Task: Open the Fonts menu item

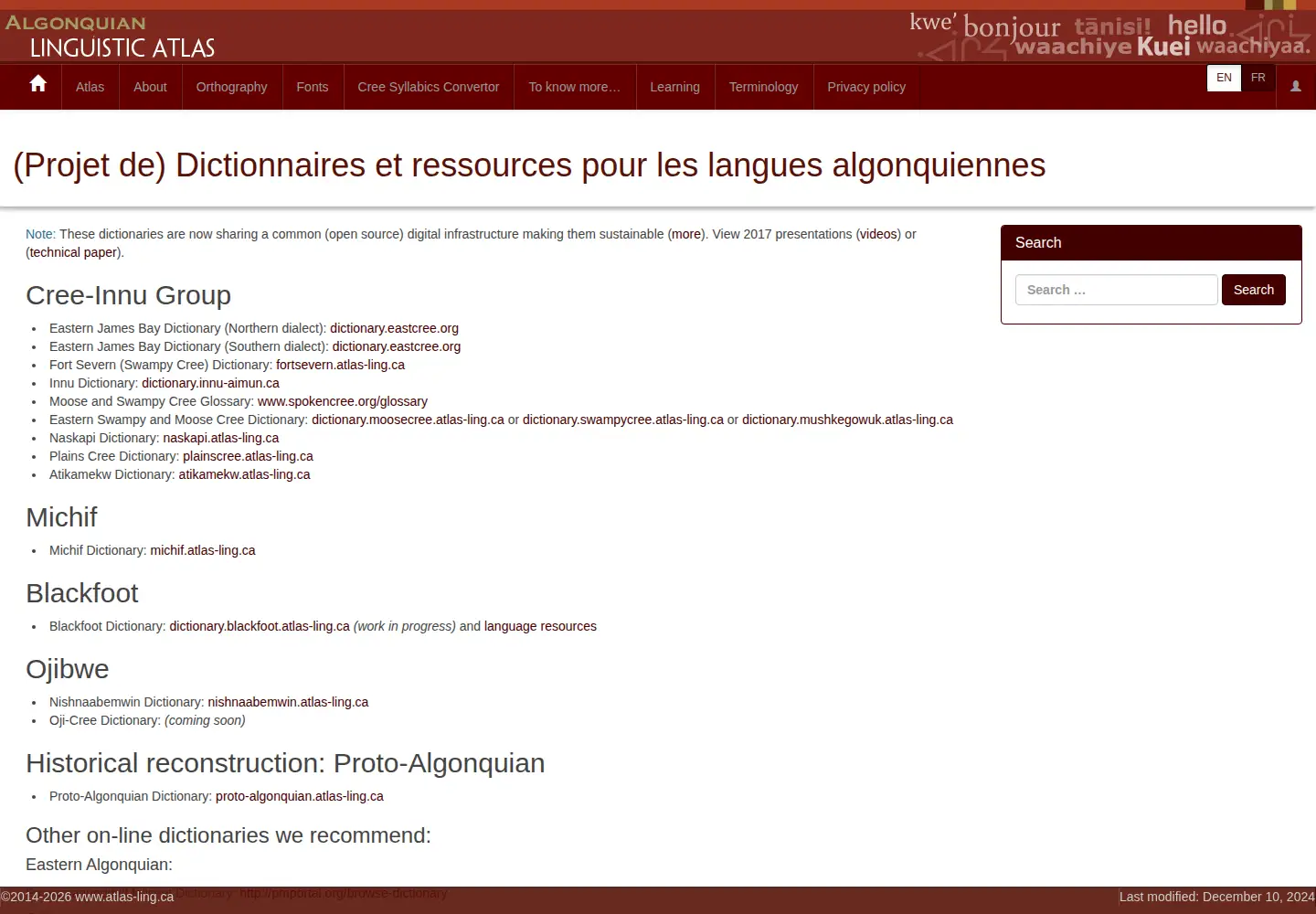Action: (313, 87)
